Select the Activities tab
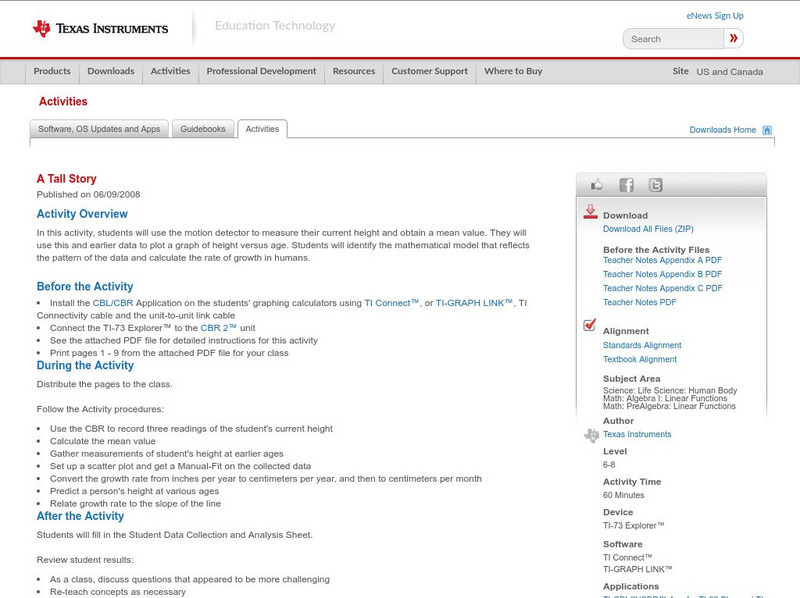Viewport: 800px width, 598px height. point(262,129)
